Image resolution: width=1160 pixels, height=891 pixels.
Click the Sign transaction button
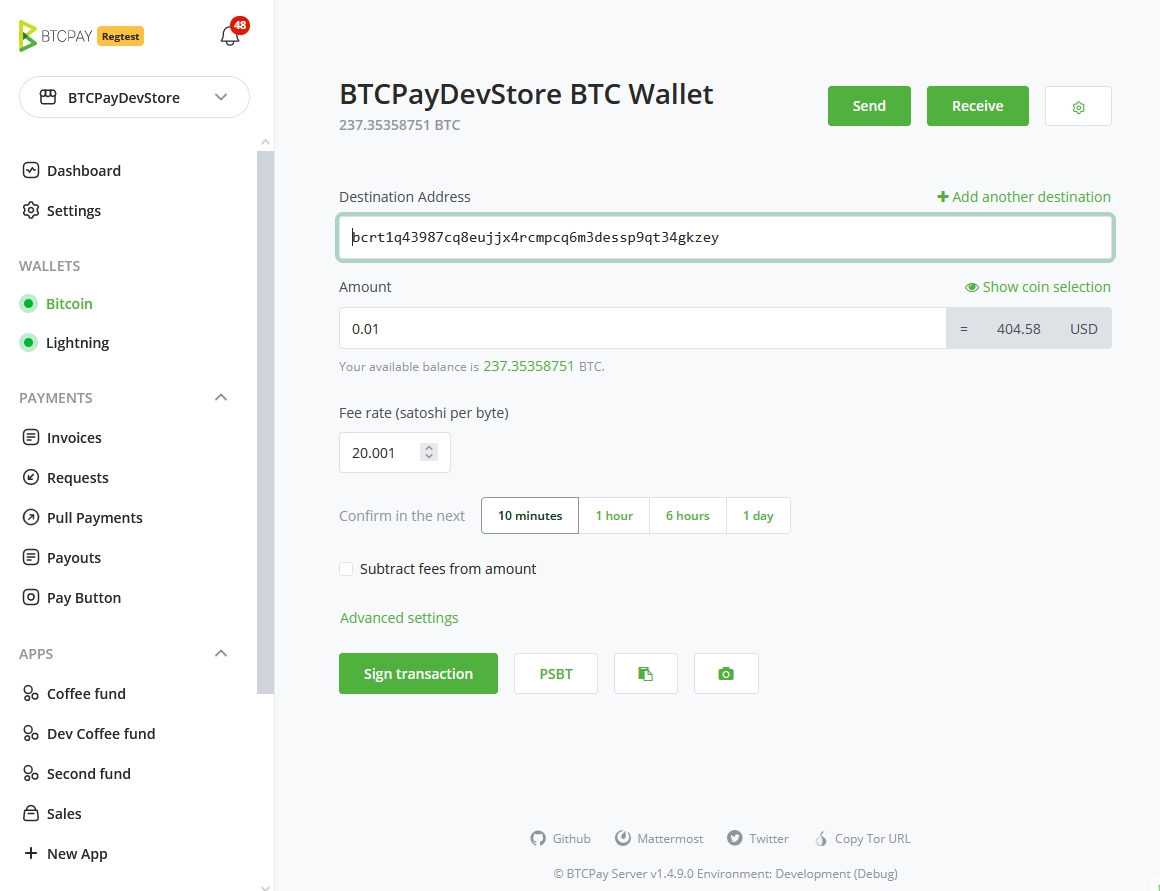point(418,674)
